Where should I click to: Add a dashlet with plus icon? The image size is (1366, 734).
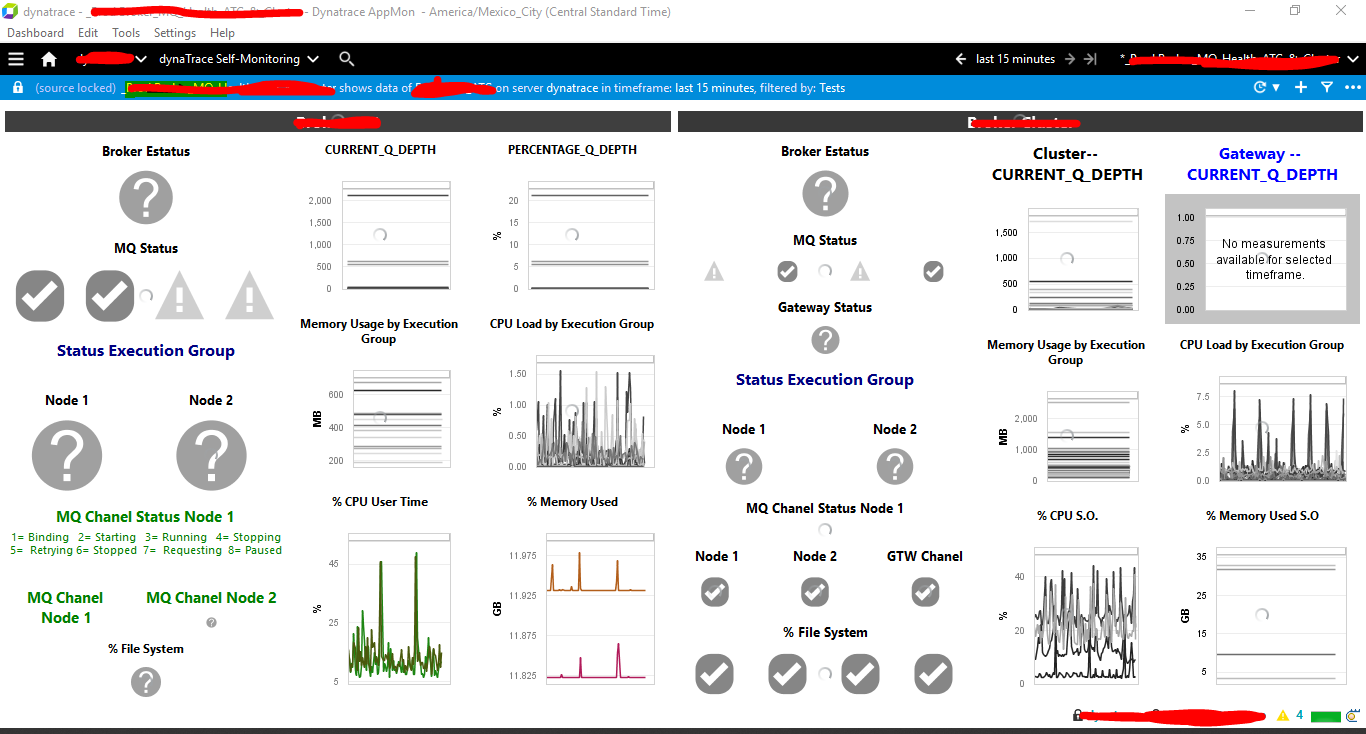[1300, 88]
